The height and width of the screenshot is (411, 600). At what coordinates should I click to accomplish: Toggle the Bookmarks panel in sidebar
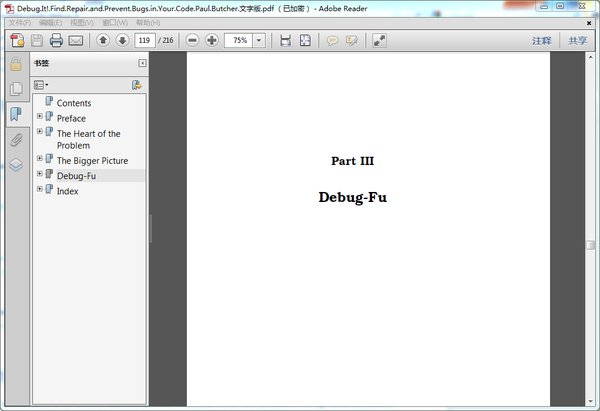pyautogui.click(x=16, y=114)
